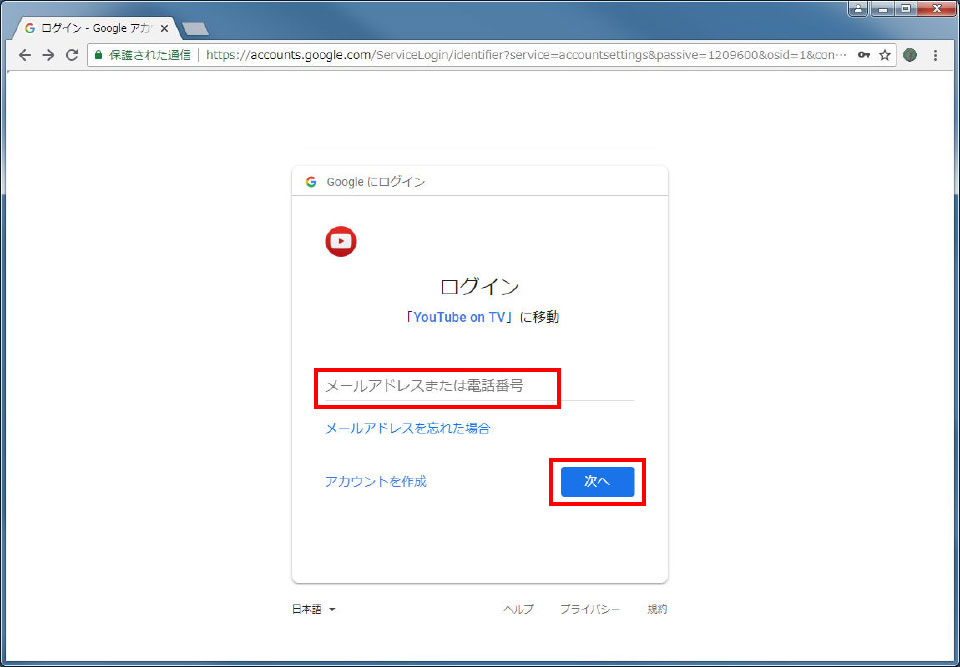Reload the current page
The width and height of the screenshot is (960, 667).
pos(72,55)
